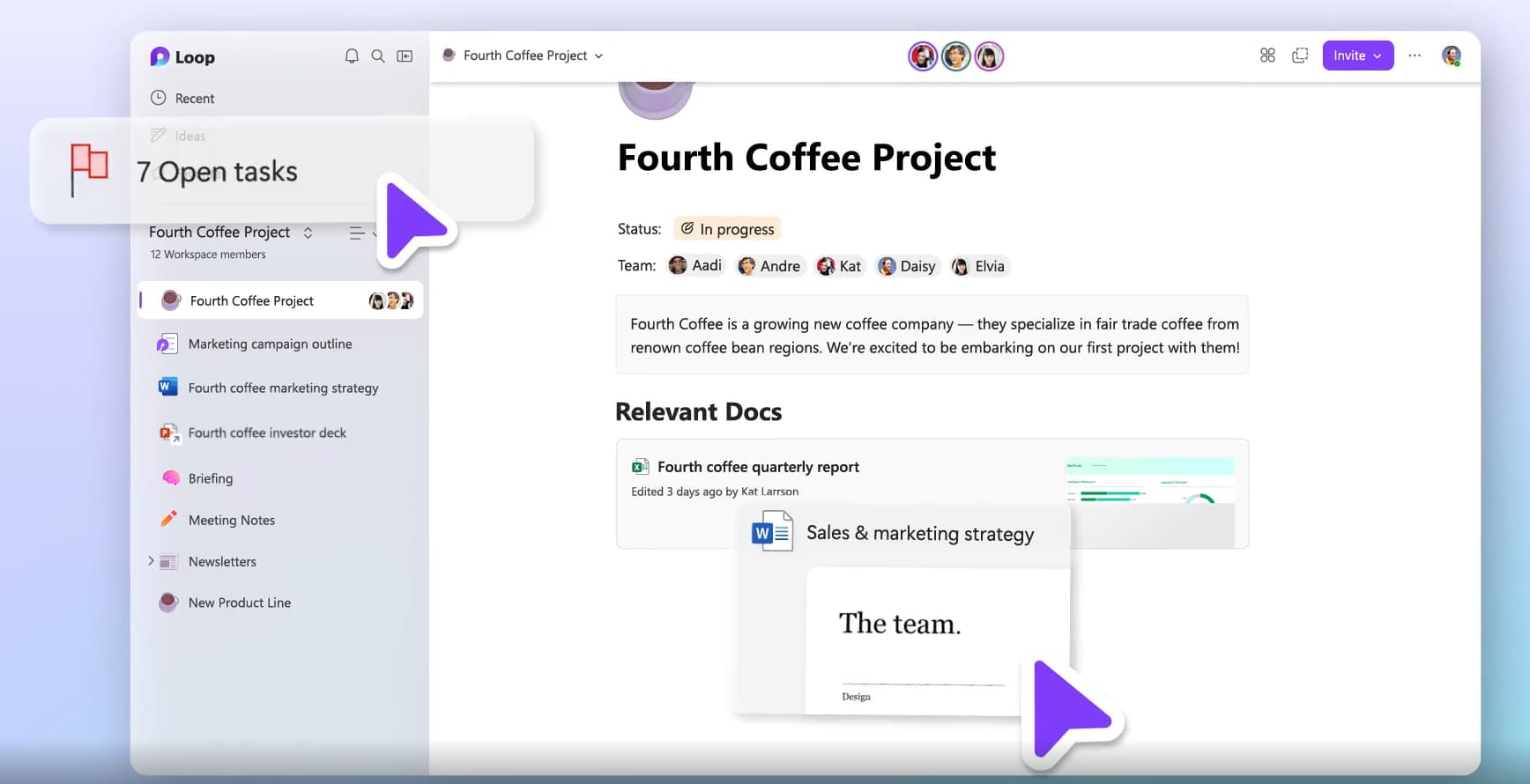This screenshot has width=1530, height=784.
Task: Toggle the sidebar panel icon
Action: point(405,56)
